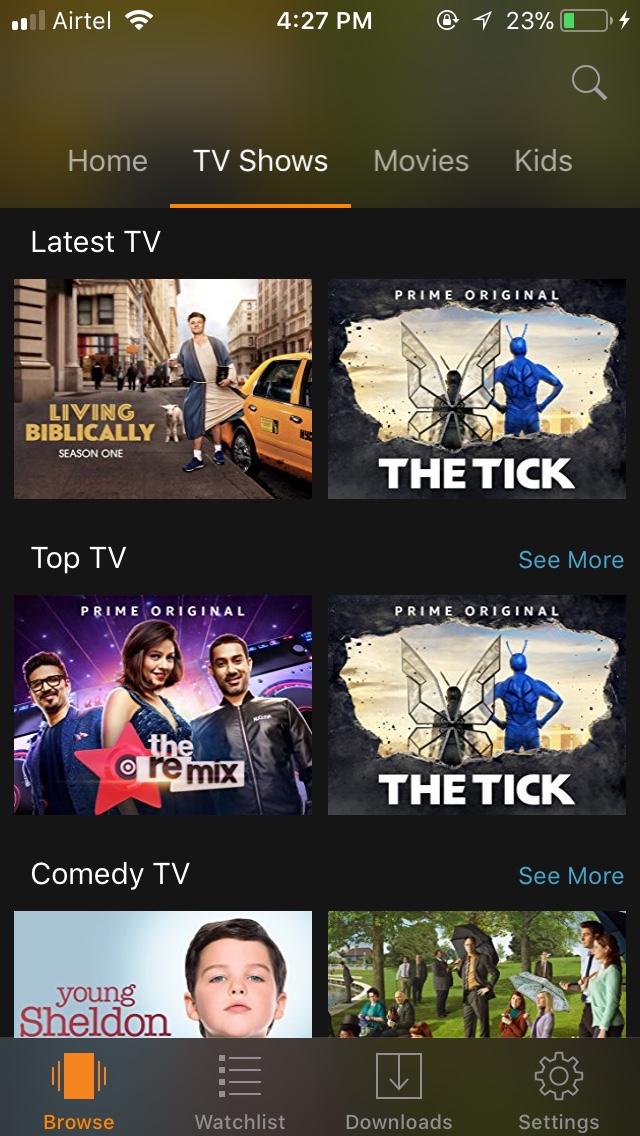Tap See More beside Comedy TV
Viewport: 640px width, 1136px height.
571,875
